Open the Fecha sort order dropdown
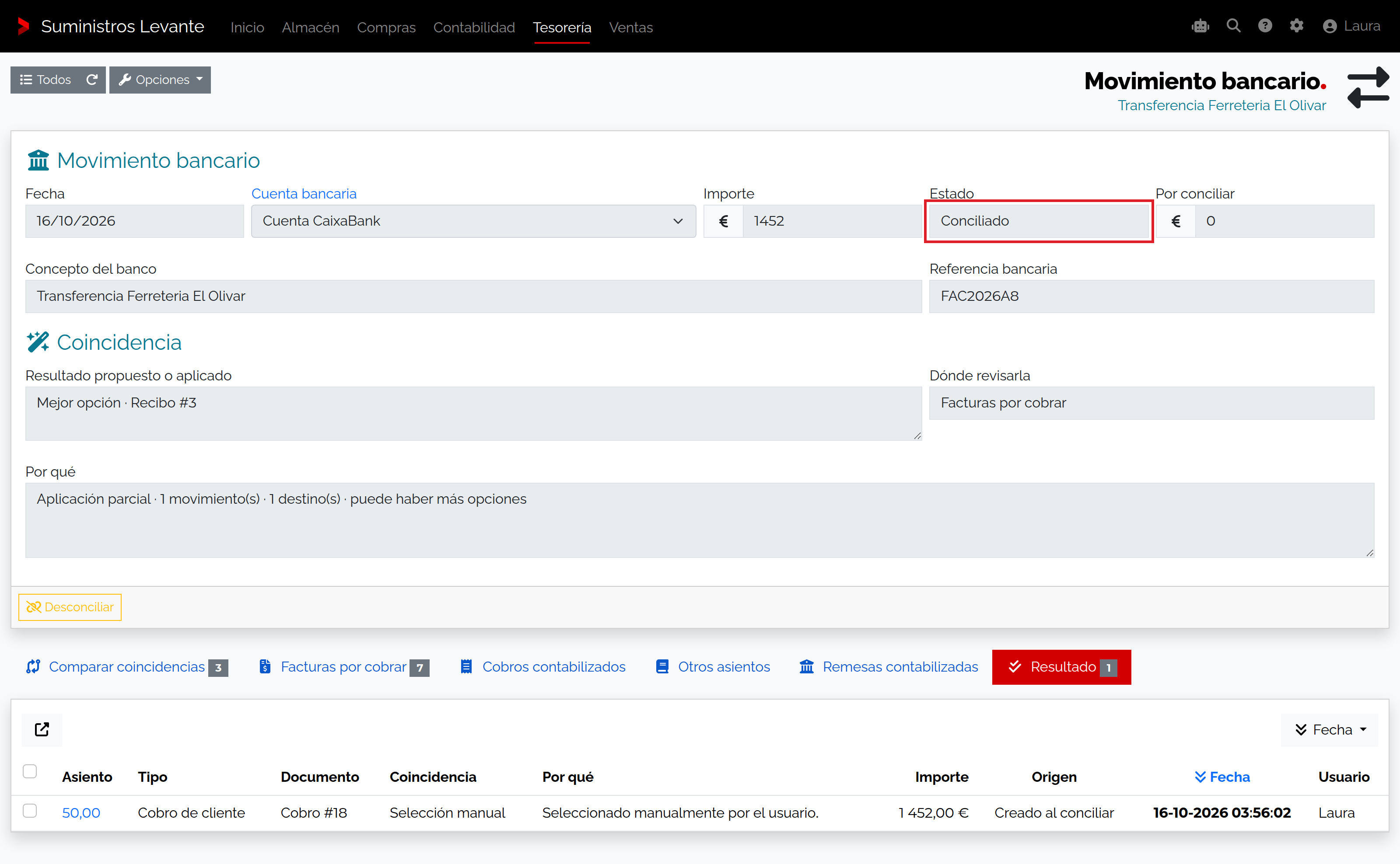This screenshot has width=1400, height=864. click(x=1329, y=730)
